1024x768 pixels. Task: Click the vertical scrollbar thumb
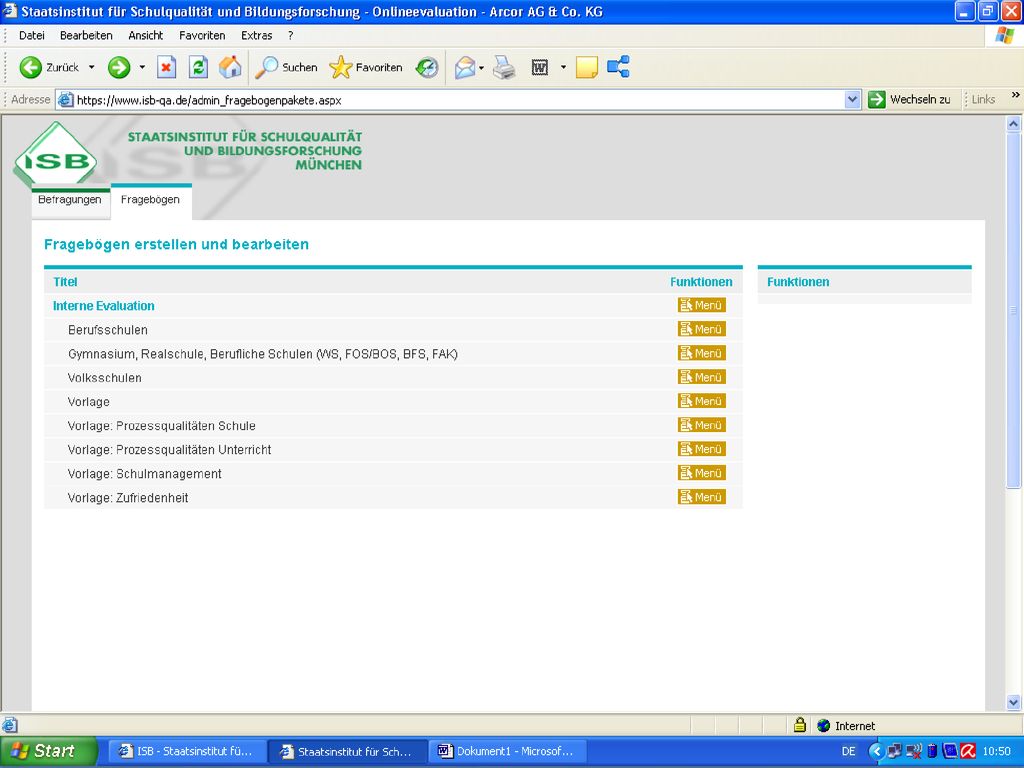[1014, 310]
